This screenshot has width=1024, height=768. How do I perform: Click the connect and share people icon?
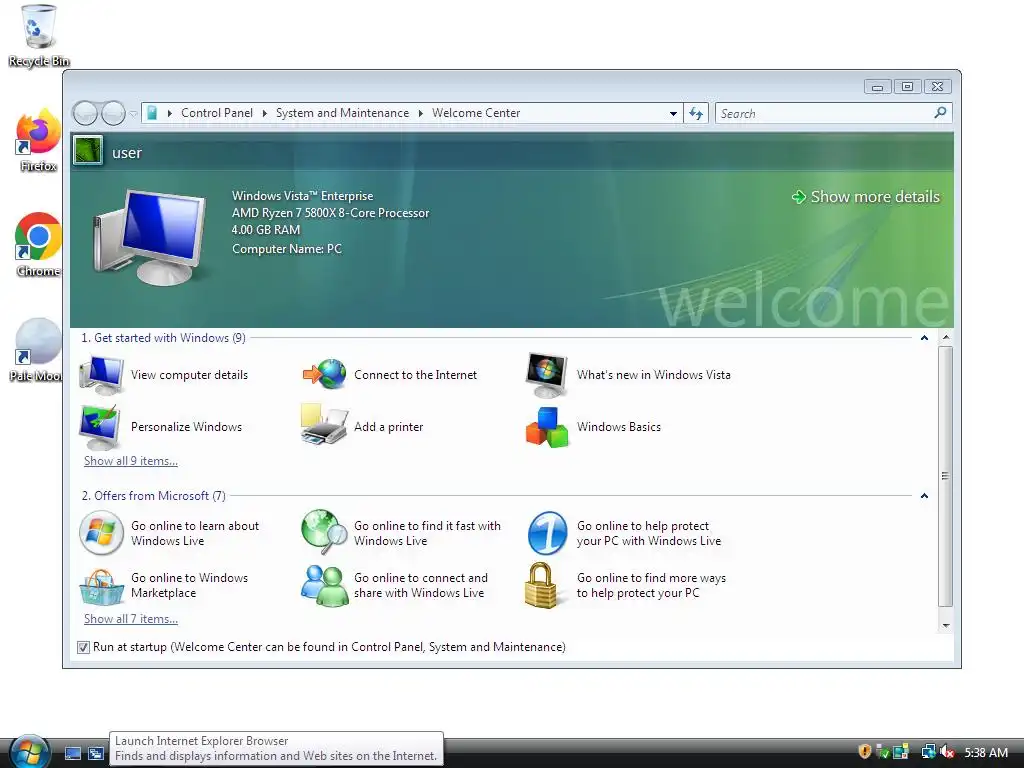click(325, 585)
